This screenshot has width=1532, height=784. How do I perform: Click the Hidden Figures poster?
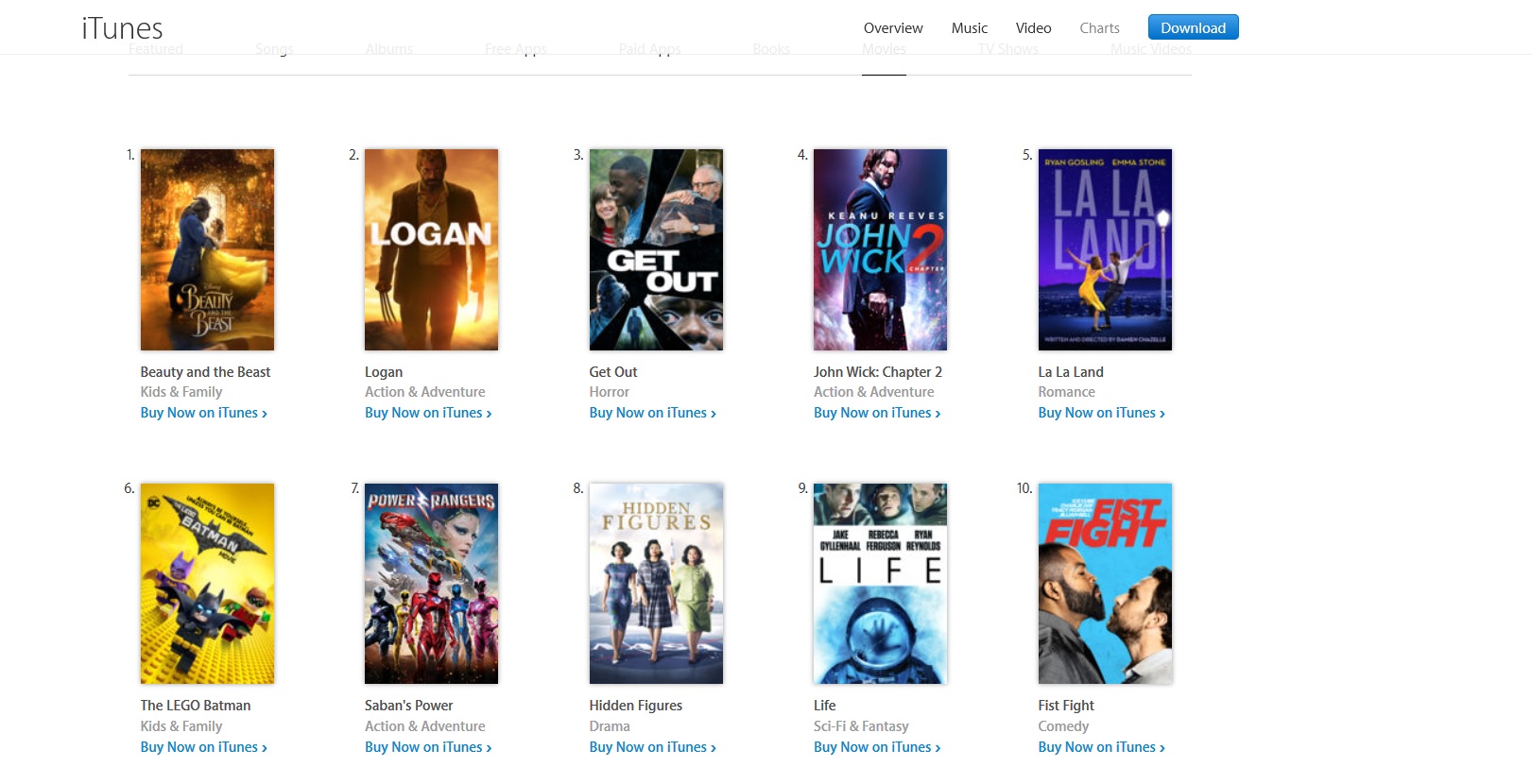coord(656,584)
